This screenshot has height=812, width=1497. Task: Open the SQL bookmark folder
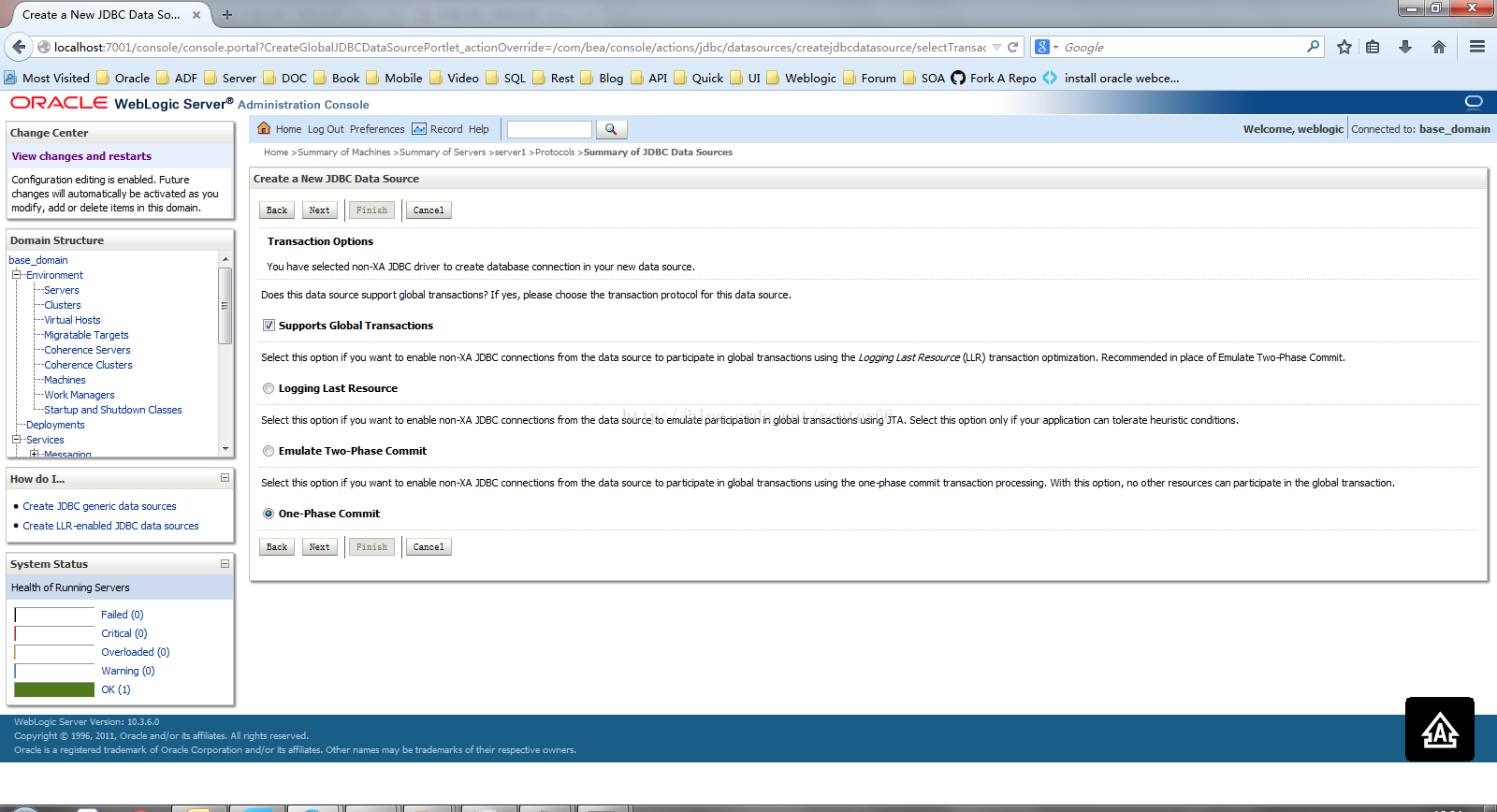click(x=506, y=79)
